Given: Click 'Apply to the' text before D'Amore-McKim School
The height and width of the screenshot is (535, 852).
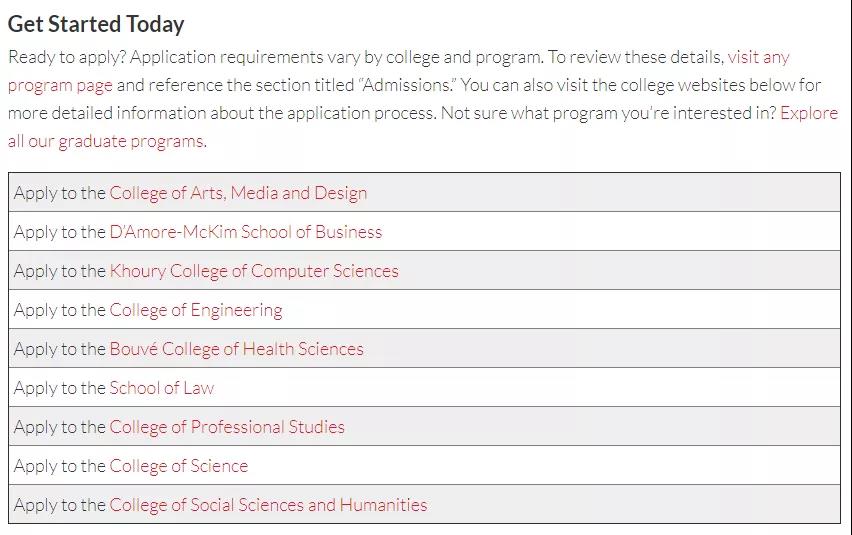Looking at the screenshot, I should pos(59,232).
